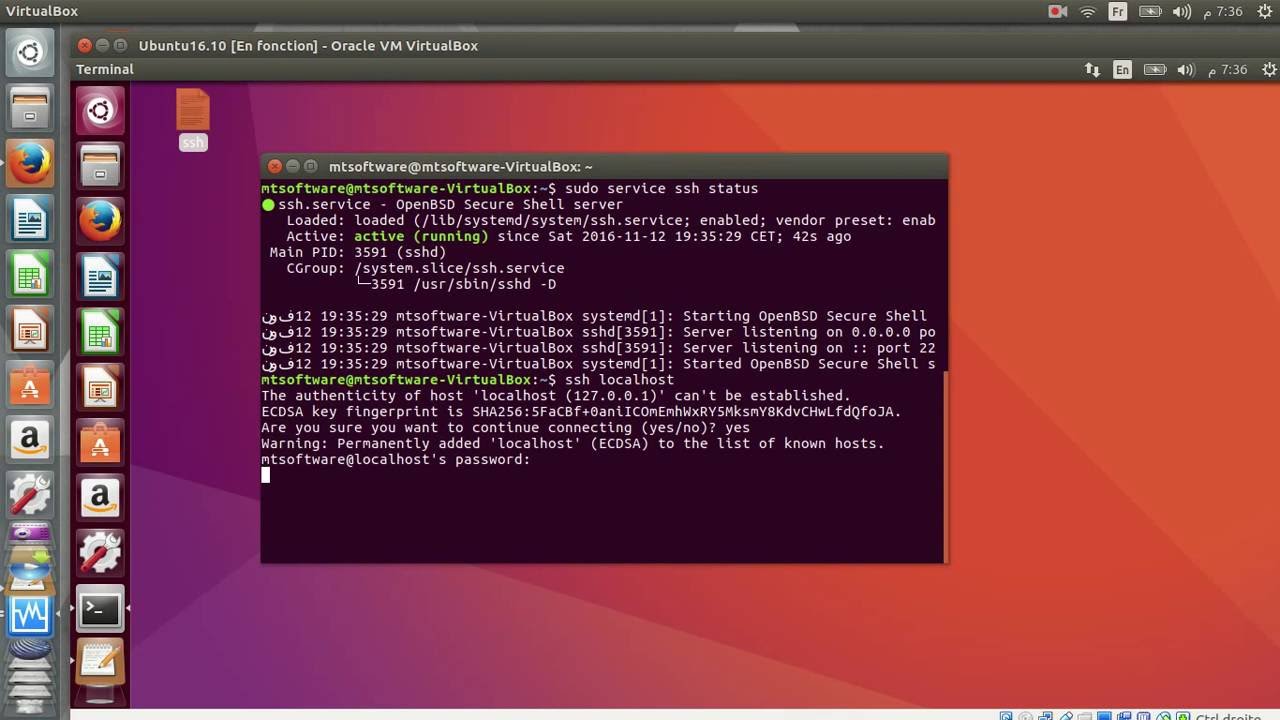Open the Ubuntu Dash on the host launcher

pyautogui.click(x=30, y=52)
